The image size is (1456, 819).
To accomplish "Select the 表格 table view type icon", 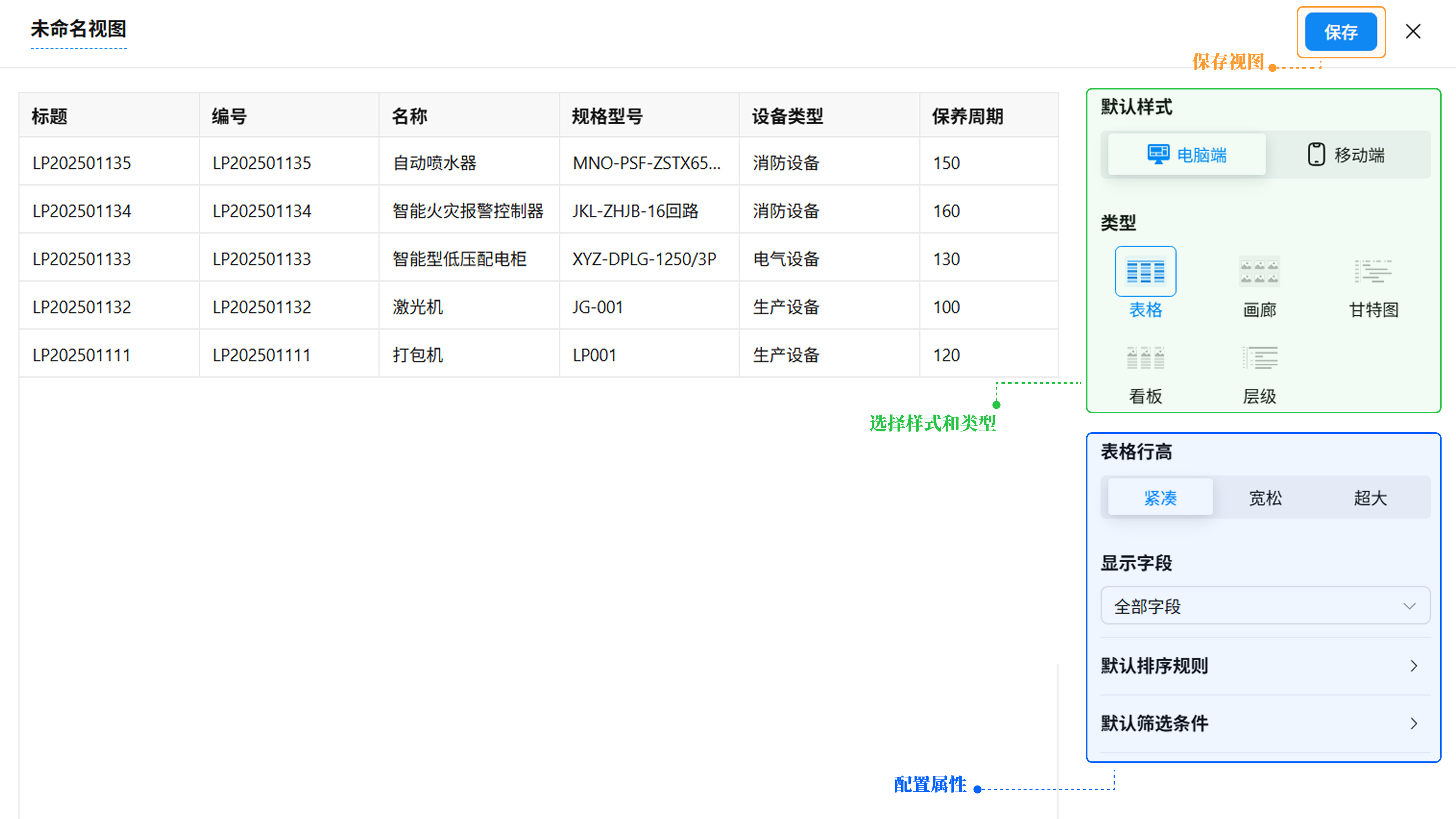I will point(1145,271).
